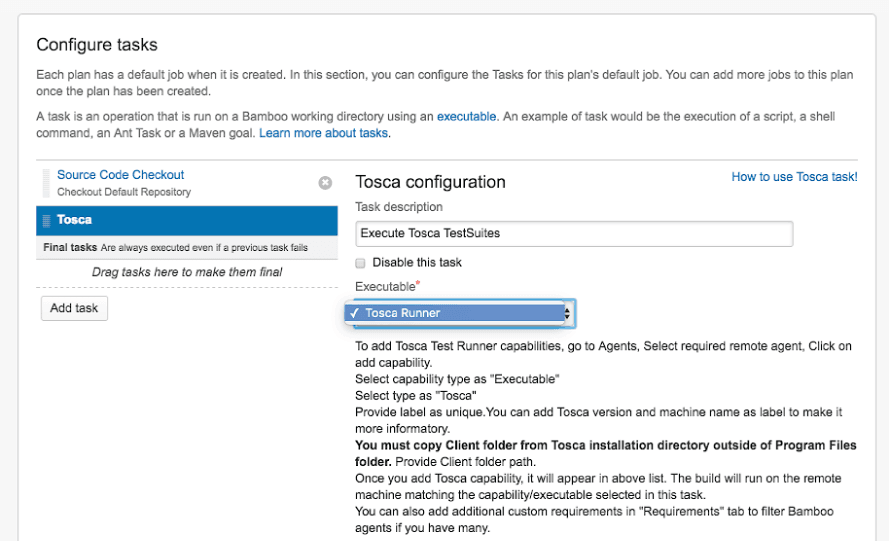Click the Checkout Default Repository subtitle
The height and width of the screenshot is (541, 889).
(x=124, y=192)
